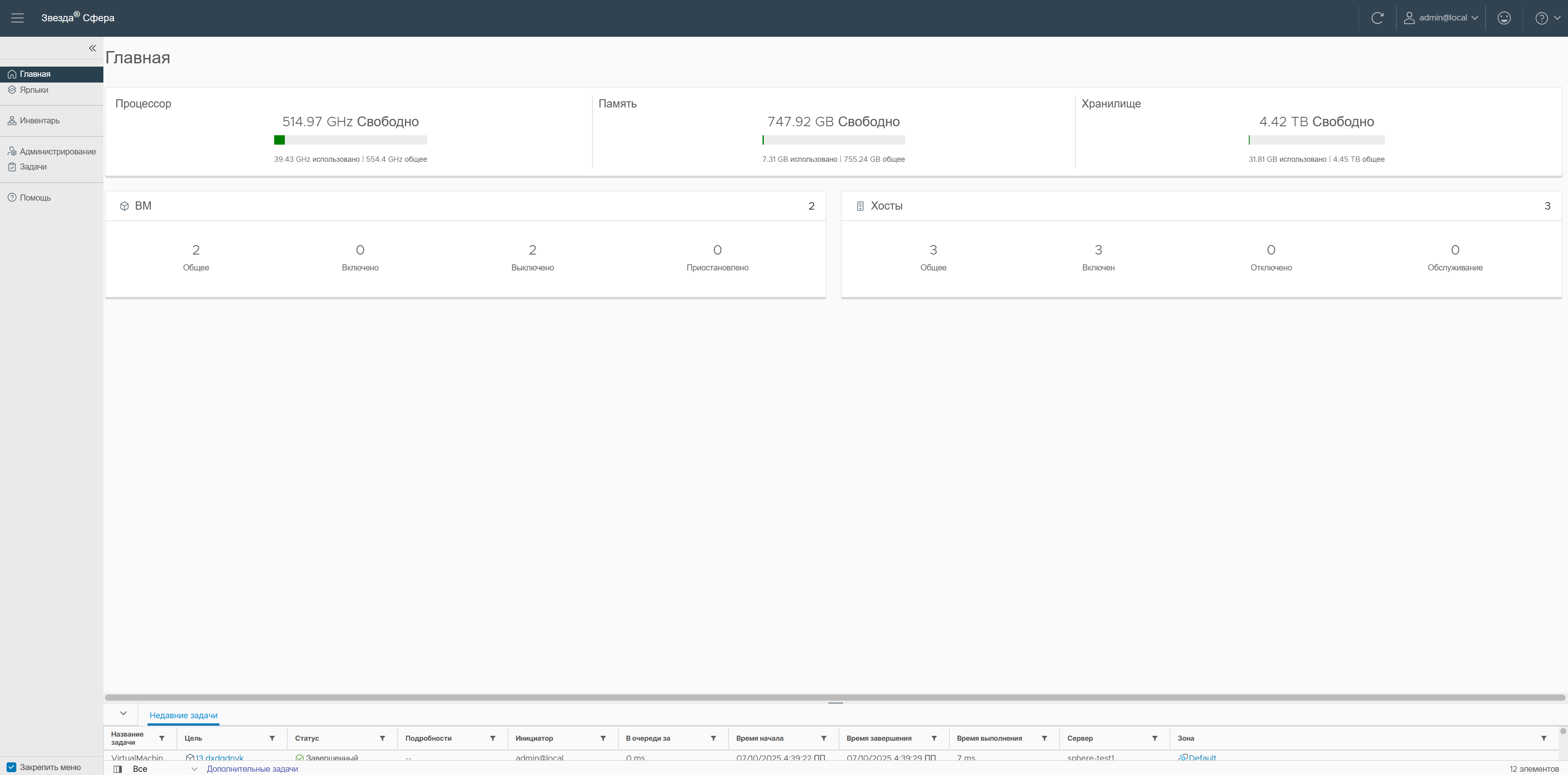The height and width of the screenshot is (775, 1568).
Task: Open the hamburger main menu
Action: [x=18, y=18]
